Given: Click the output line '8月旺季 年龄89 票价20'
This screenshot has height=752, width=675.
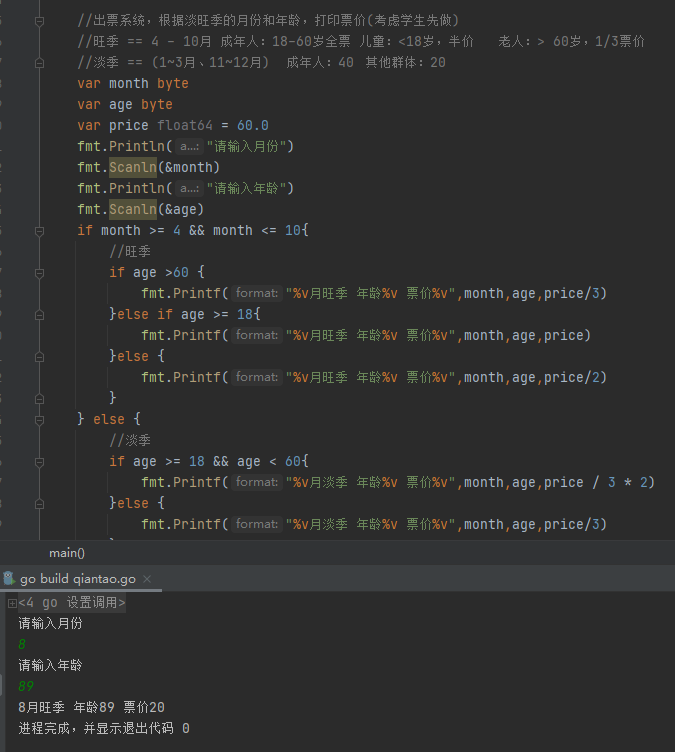Looking at the screenshot, I should point(91,707).
